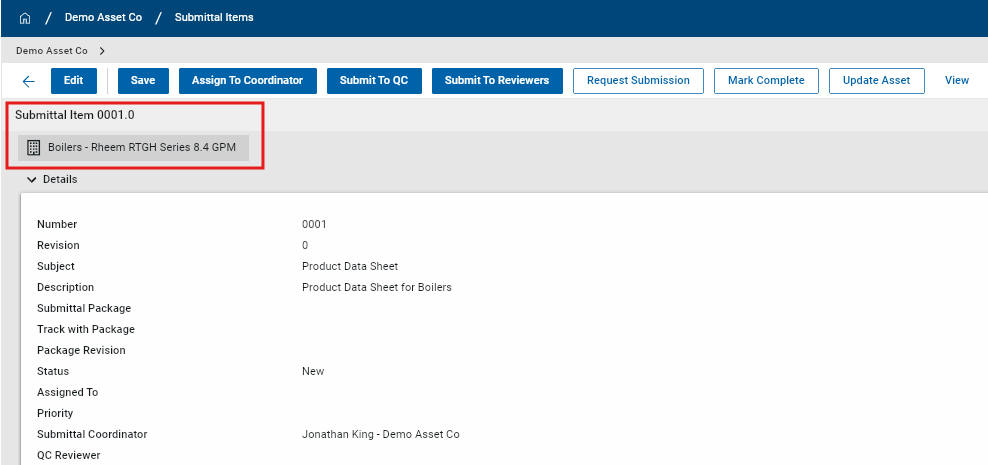This screenshot has width=988, height=465.
Task: Expand the Demo Asset Co breadcrumb chevron
Action: pos(102,50)
